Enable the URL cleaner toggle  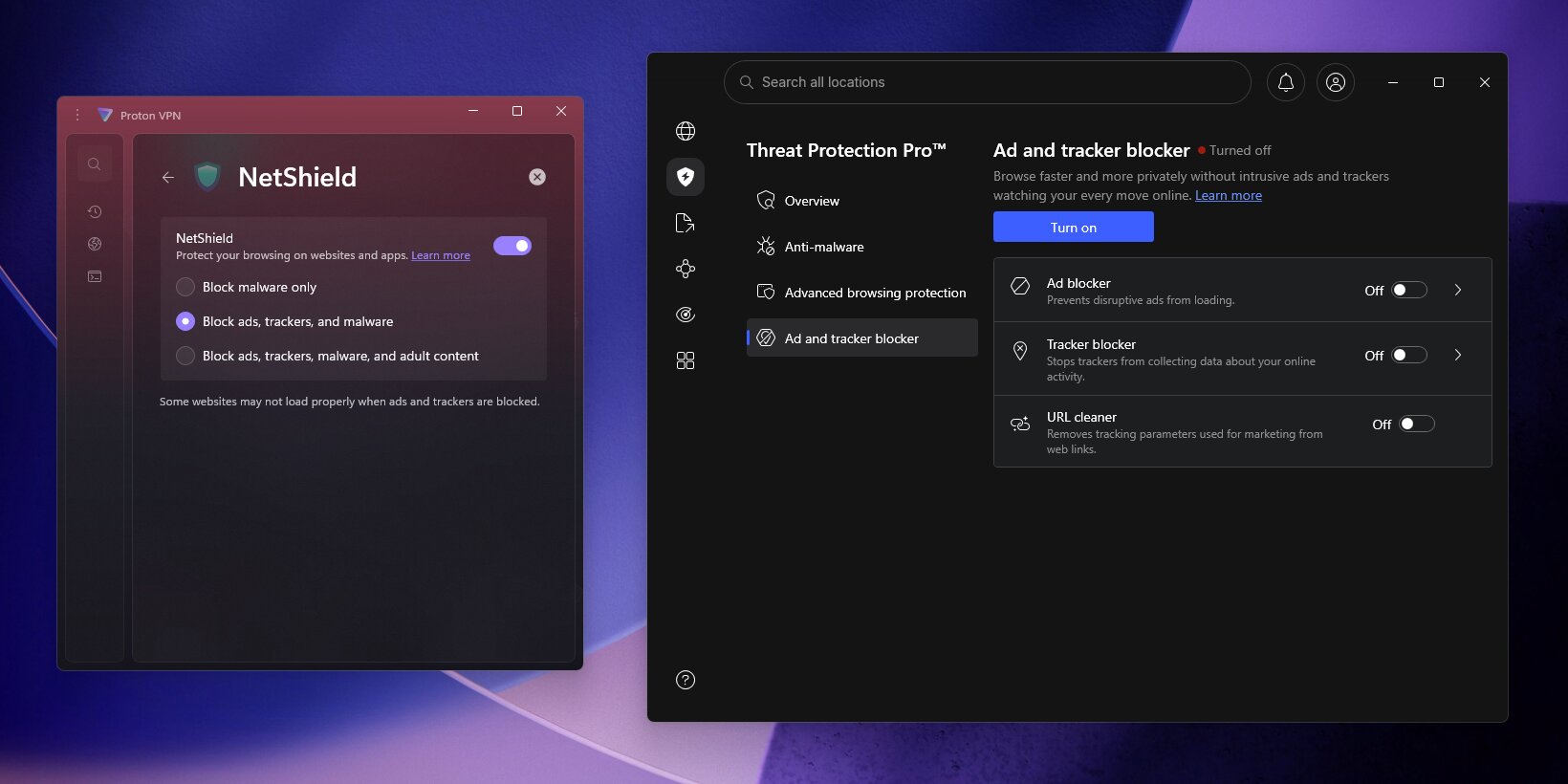[1417, 424]
